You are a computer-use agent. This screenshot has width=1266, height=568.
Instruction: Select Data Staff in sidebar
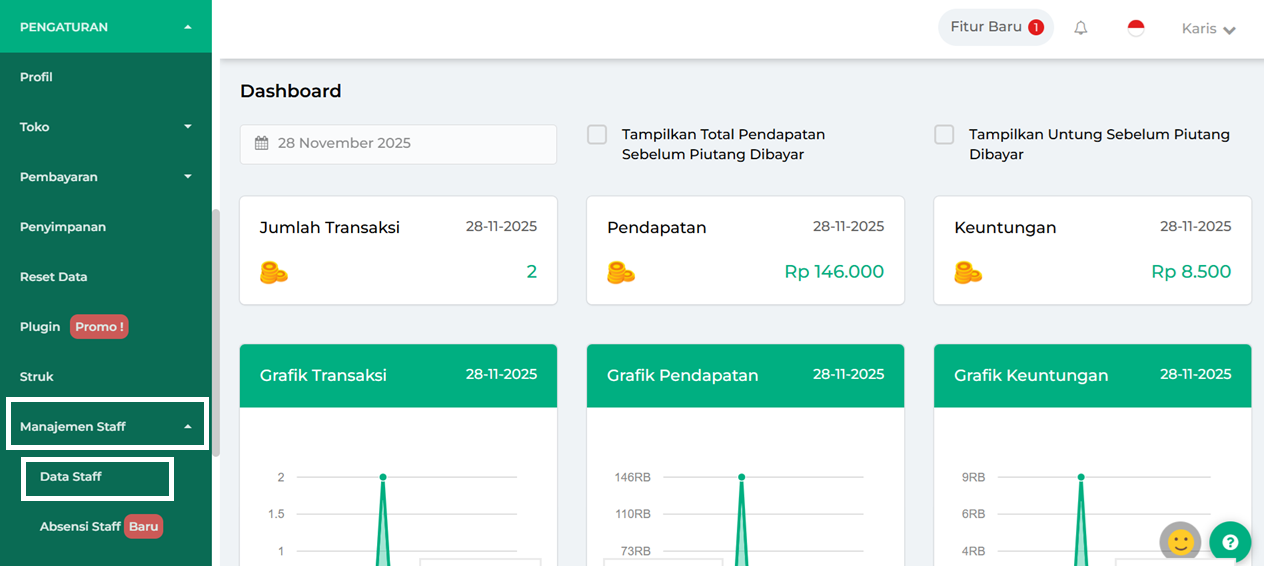71,477
